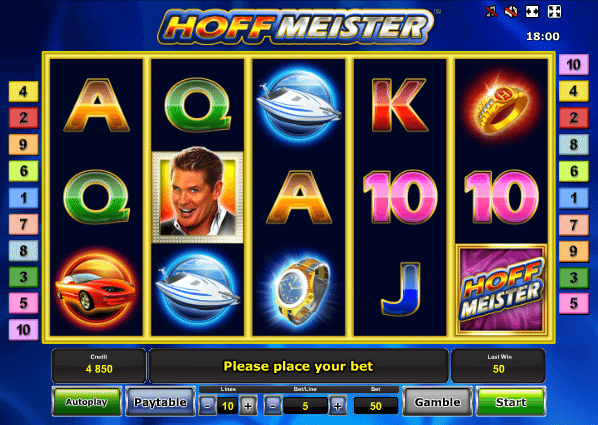
Task: Increase the bet per line
Action: point(338,406)
